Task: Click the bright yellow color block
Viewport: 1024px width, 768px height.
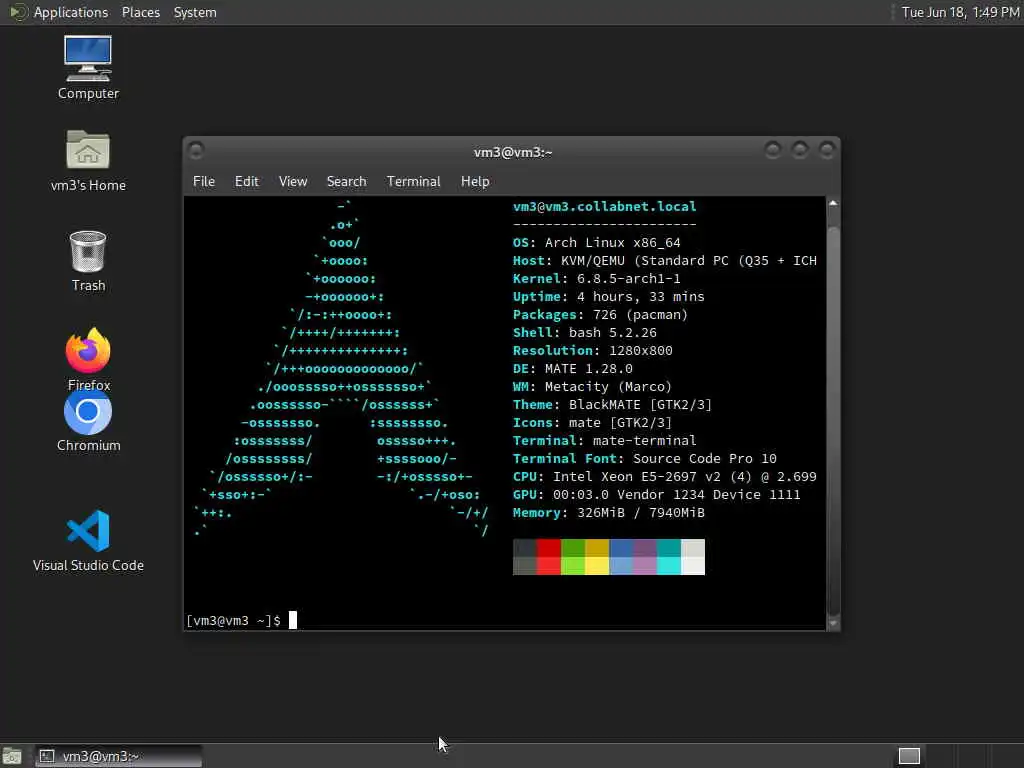Action: point(597,566)
